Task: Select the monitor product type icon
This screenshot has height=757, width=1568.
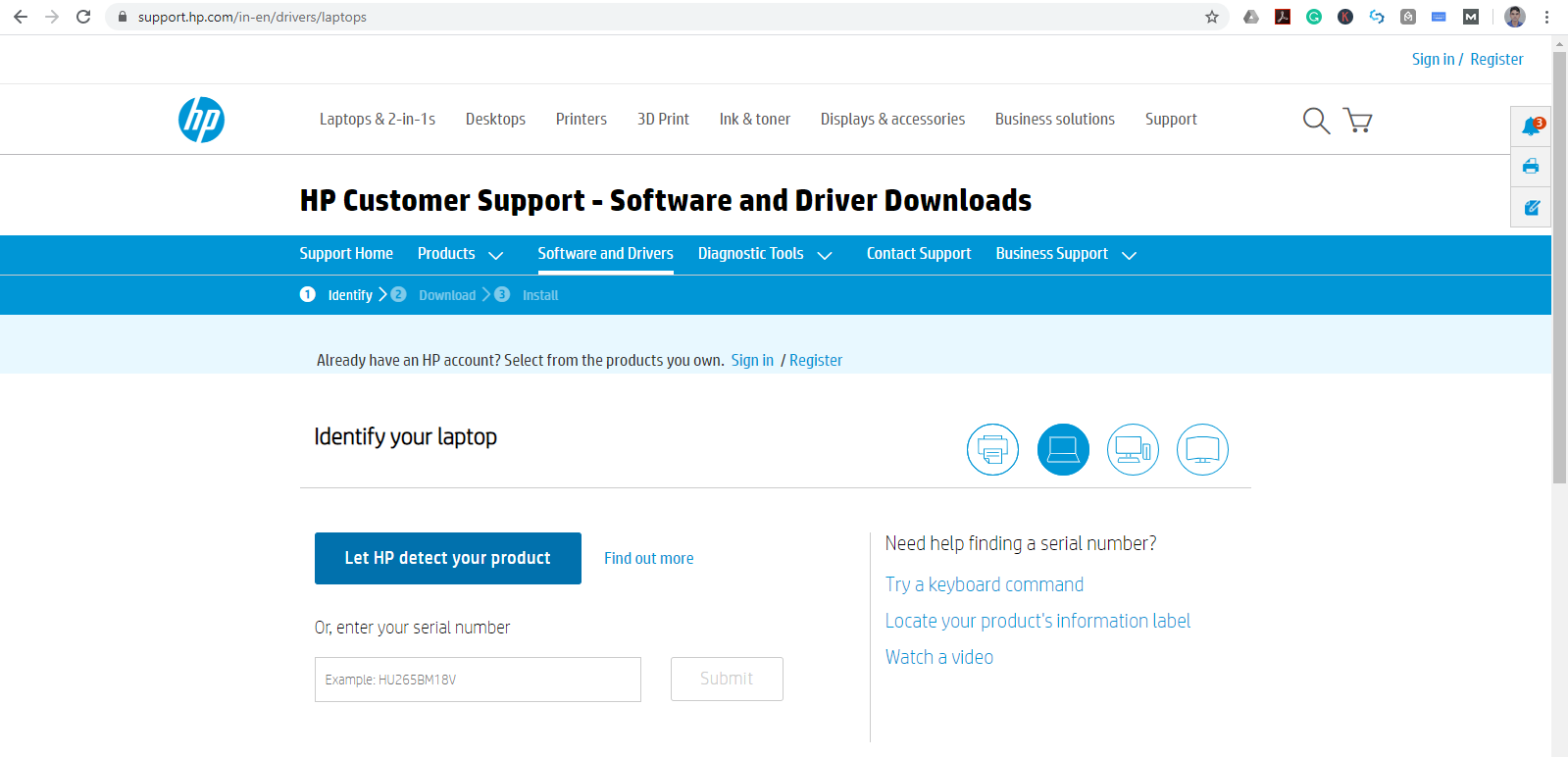Action: pos(1202,449)
